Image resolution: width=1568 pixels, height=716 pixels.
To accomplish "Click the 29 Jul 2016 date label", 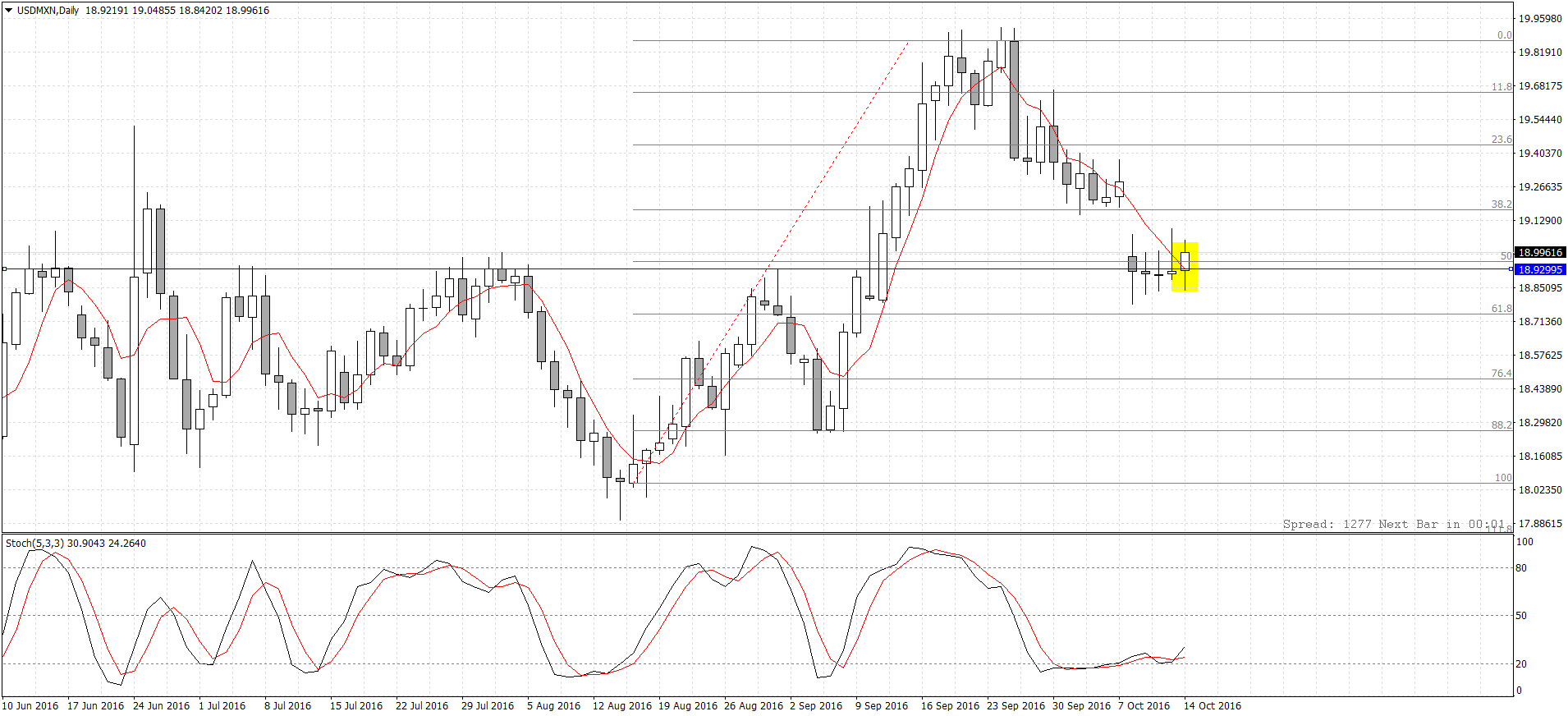I will [x=488, y=705].
